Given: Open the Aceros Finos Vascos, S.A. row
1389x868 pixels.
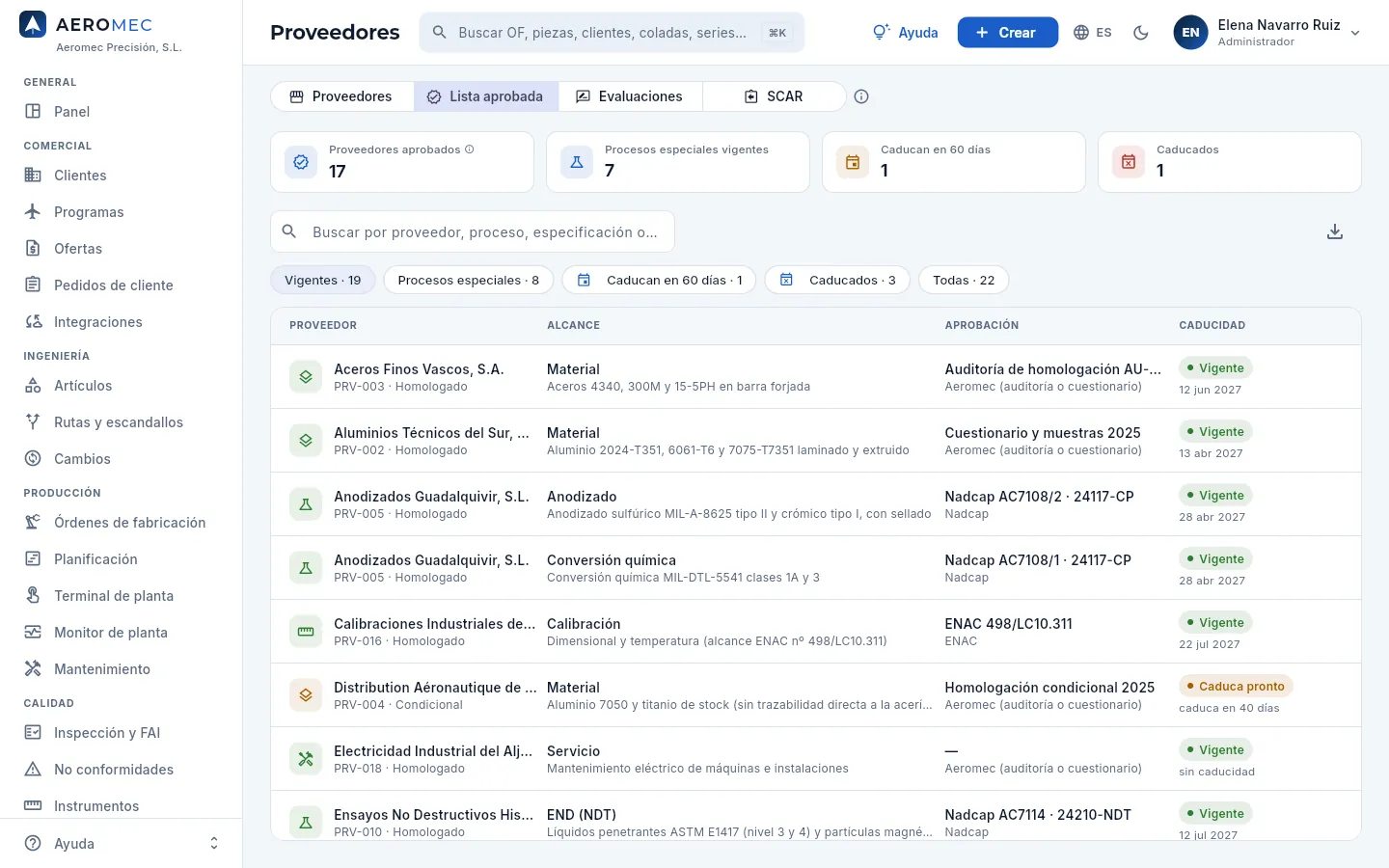Looking at the screenshot, I should [816, 377].
